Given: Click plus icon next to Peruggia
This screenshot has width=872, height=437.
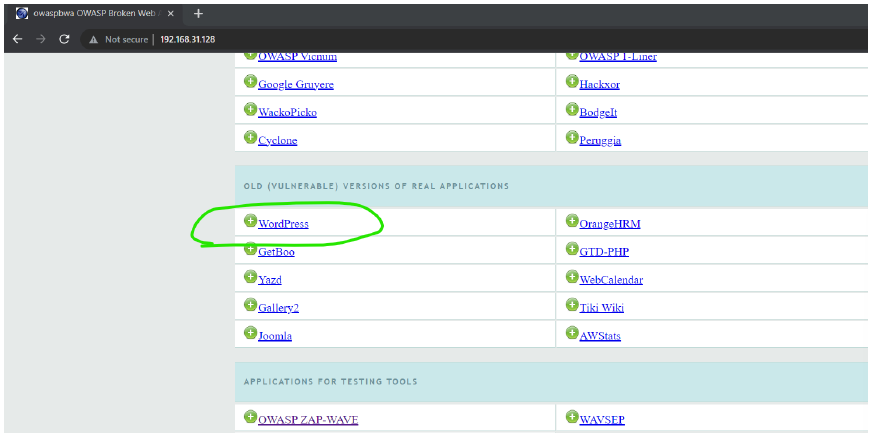Looking at the screenshot, I should (572, 137).
